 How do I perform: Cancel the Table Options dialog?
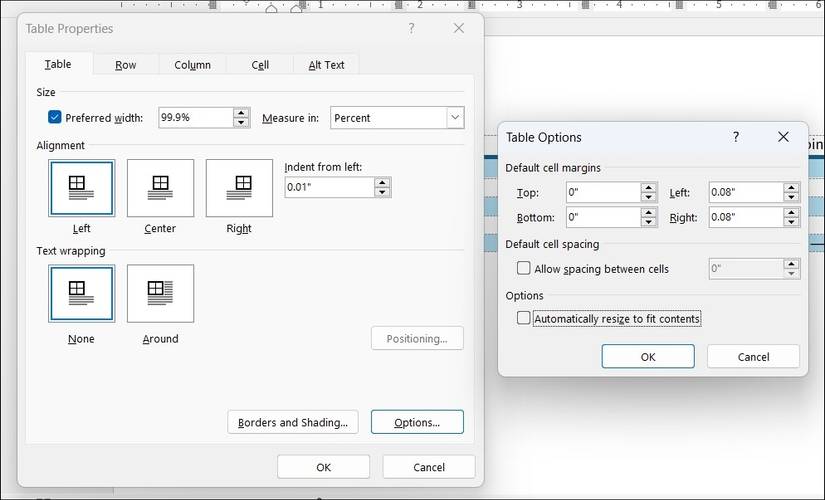pos(753,356)
